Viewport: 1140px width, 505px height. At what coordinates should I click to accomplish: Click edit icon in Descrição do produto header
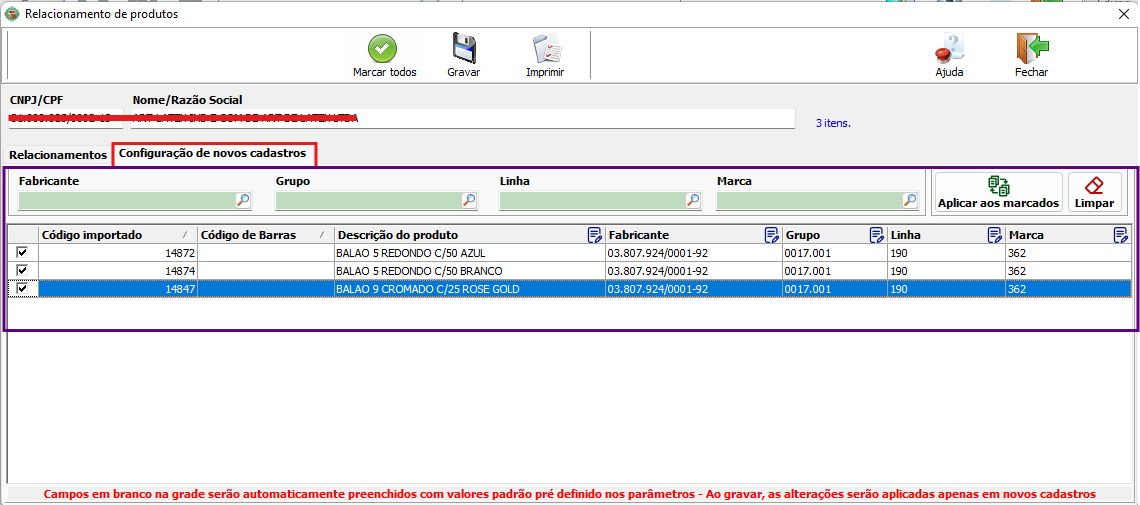tap(595, 235)
